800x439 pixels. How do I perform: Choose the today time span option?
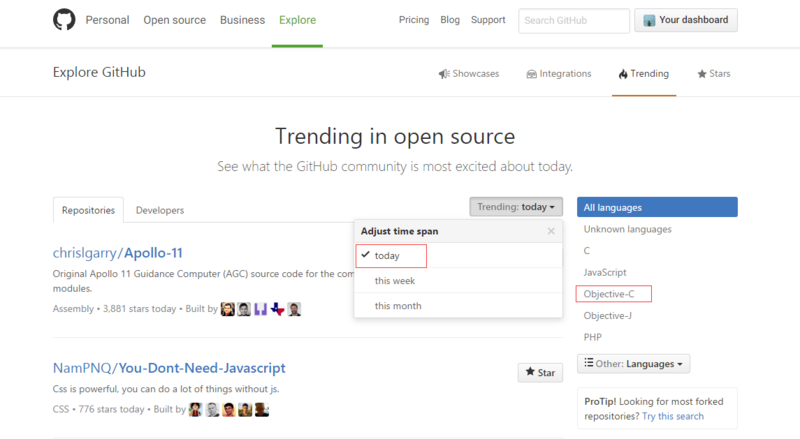coord(458,255)
